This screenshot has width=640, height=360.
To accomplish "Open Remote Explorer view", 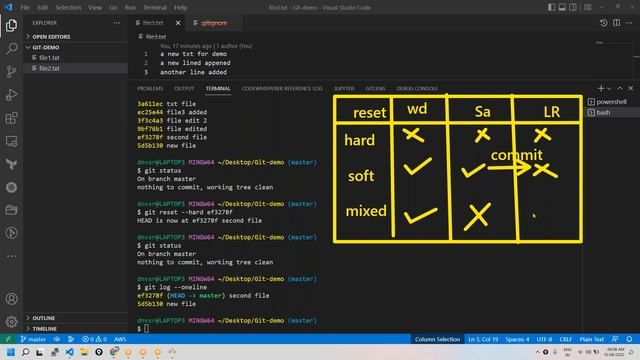I will click(11, 141).
